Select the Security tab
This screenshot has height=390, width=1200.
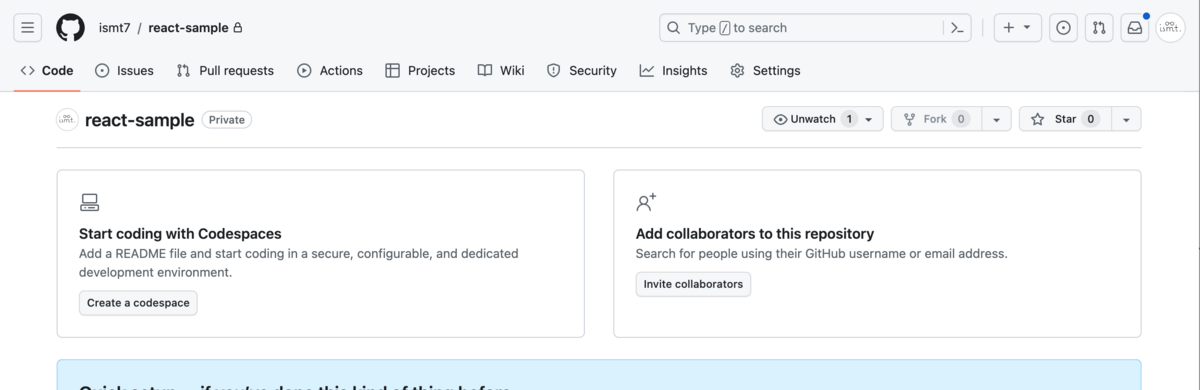coord(582,71)
